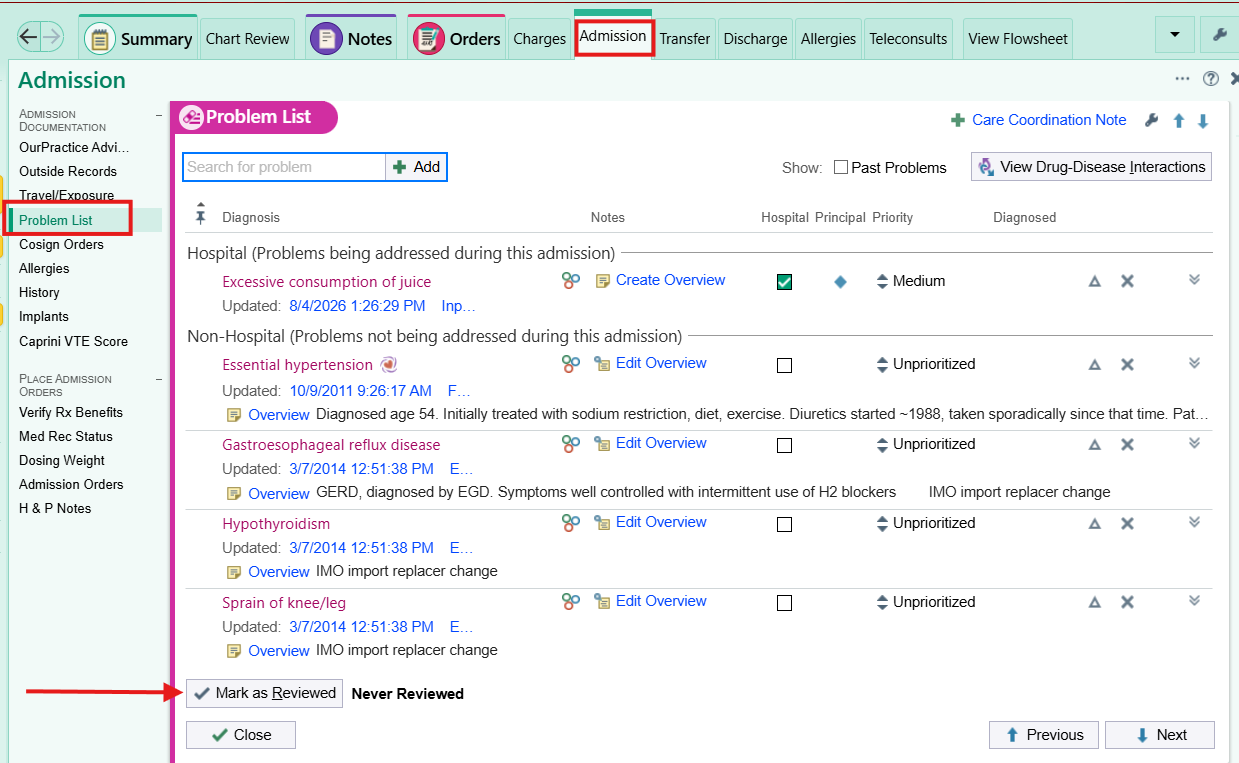Viewport: 1239px width, 763px height.
Task: Click triangle resolve icon for Hypothyroidism
Action: click(1095, 523)
